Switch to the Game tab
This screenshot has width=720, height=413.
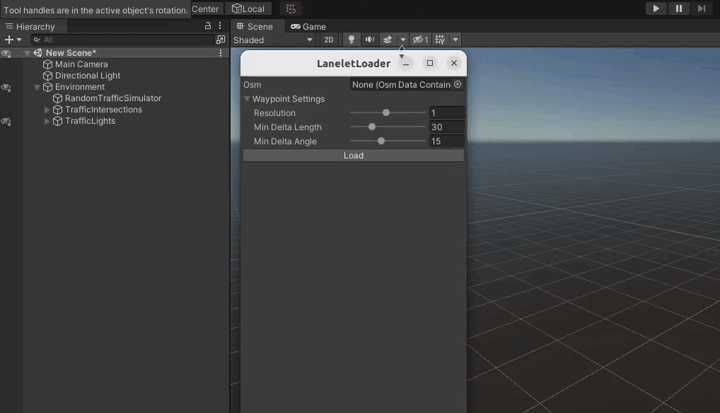[x=308, y=26]
